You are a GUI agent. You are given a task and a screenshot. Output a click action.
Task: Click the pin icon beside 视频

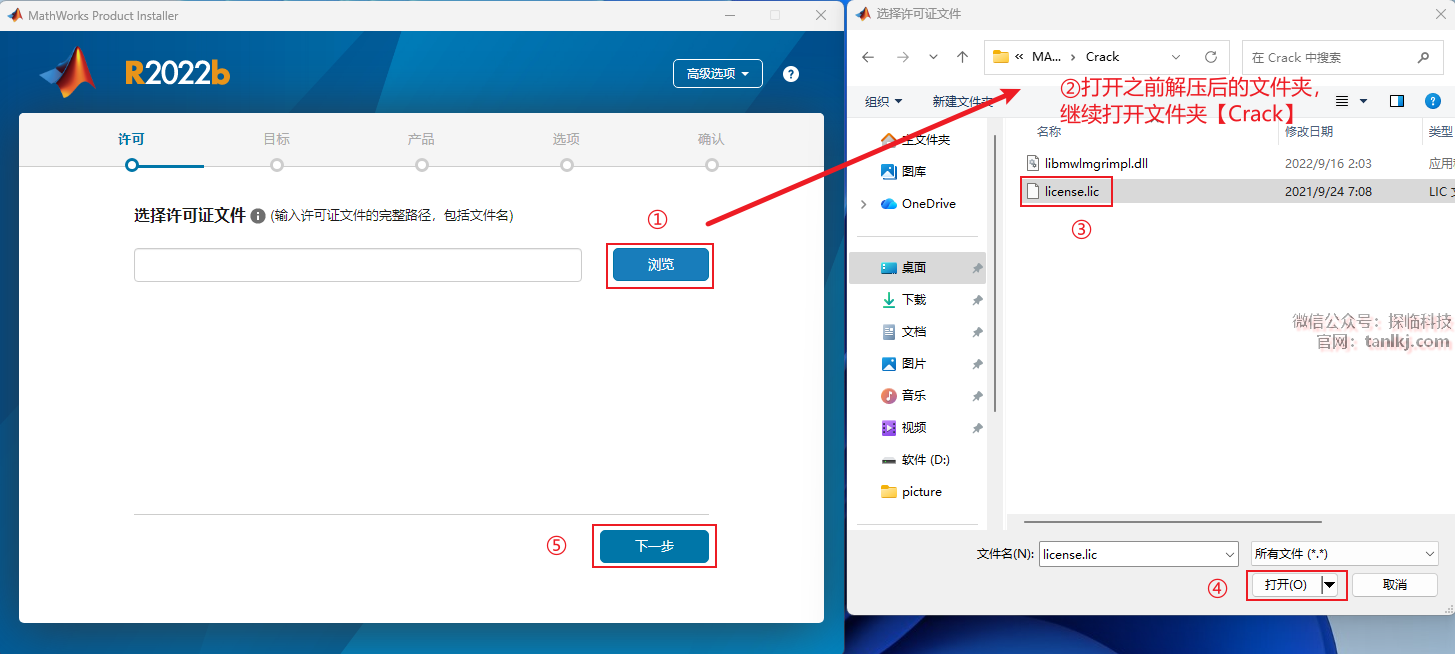click(977, 428)
